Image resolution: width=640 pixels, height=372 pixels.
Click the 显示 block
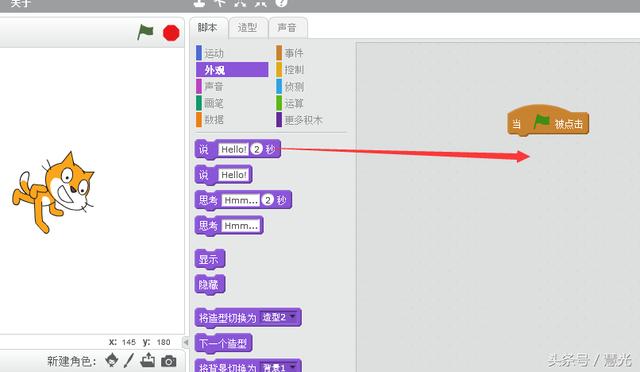(209, 259)
